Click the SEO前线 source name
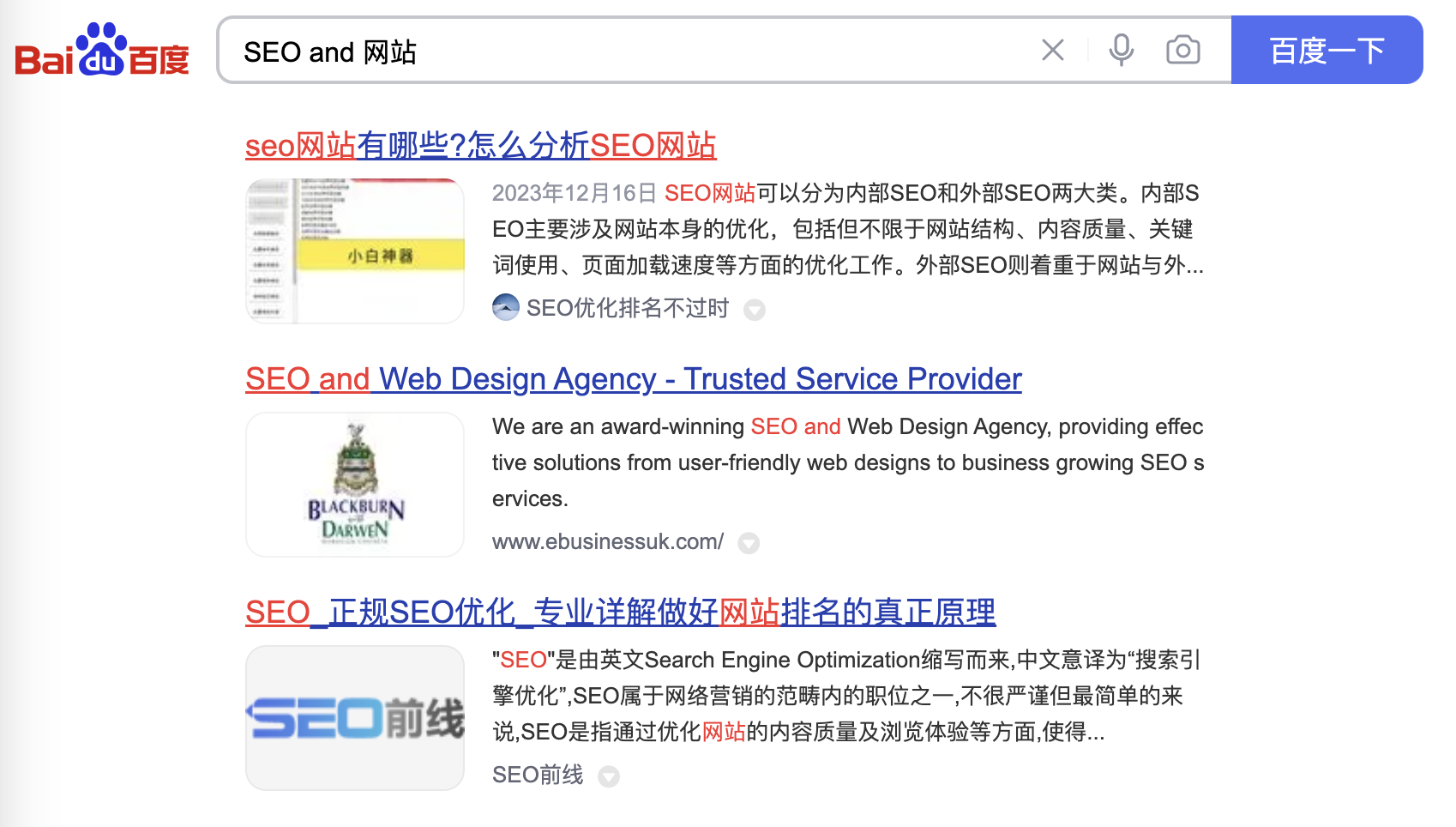 pyautogui.click(x=538, y=776)
